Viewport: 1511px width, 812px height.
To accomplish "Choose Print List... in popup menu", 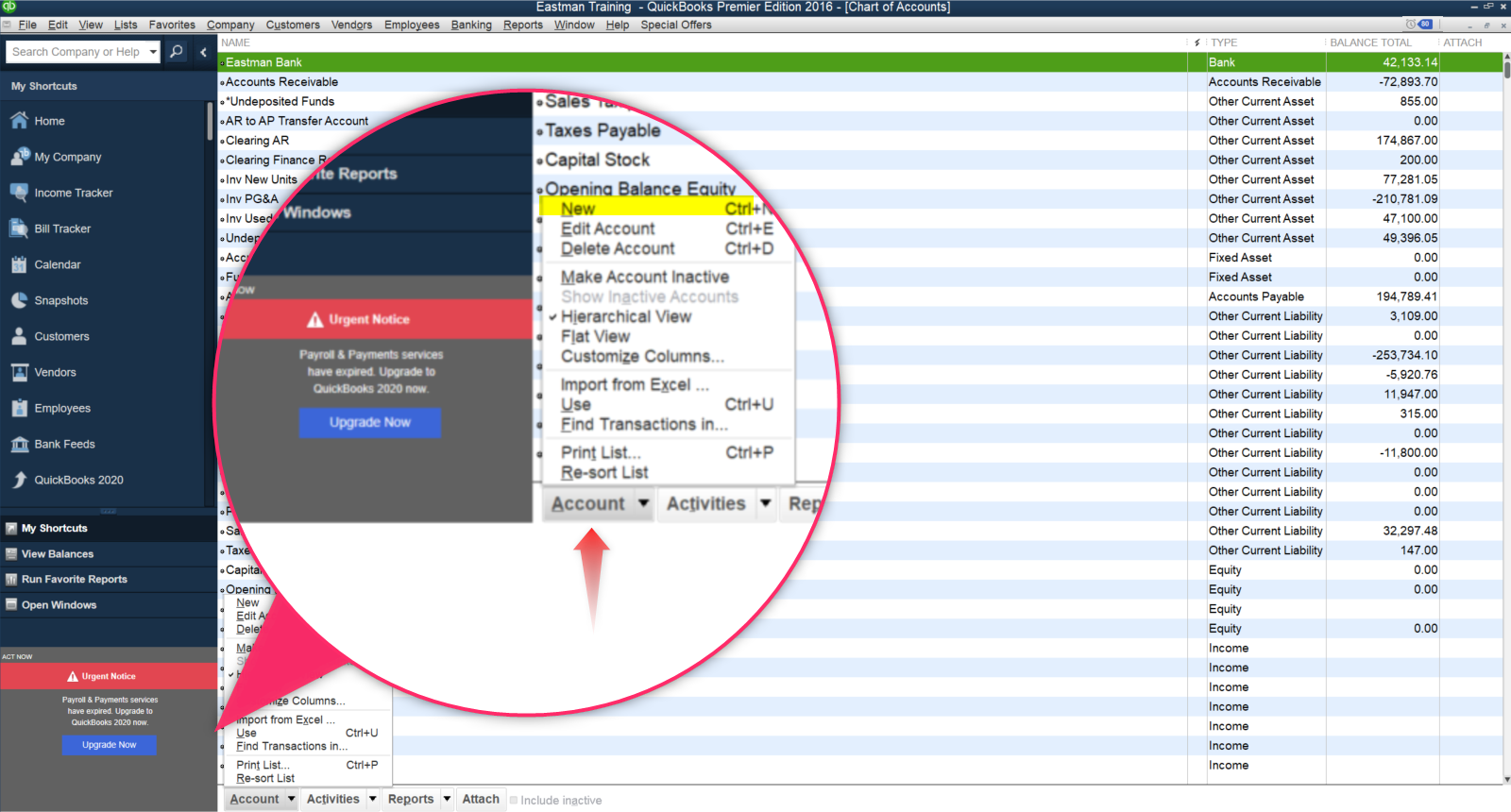I will [307, 765].
